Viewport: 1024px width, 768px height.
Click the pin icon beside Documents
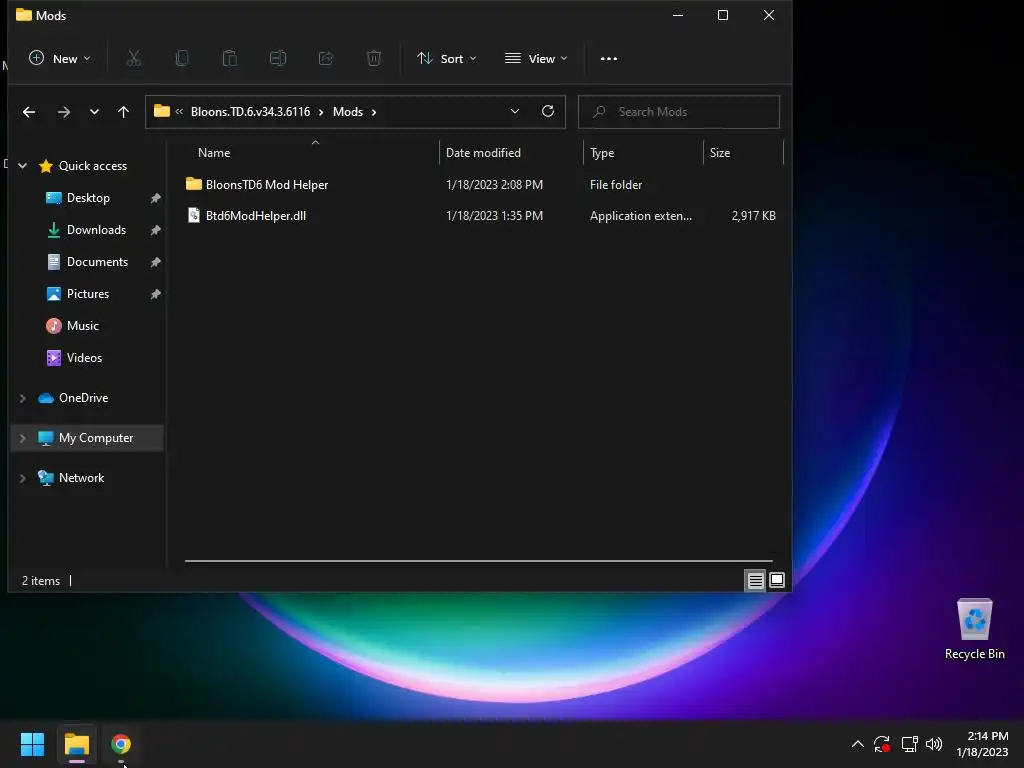155,262
